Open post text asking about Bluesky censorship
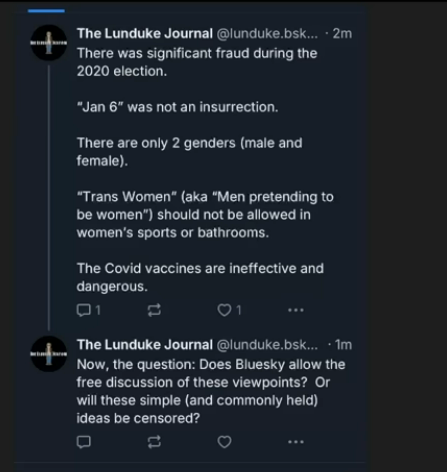This screenshot has height=472, width=447. click(x=211, y=391)
